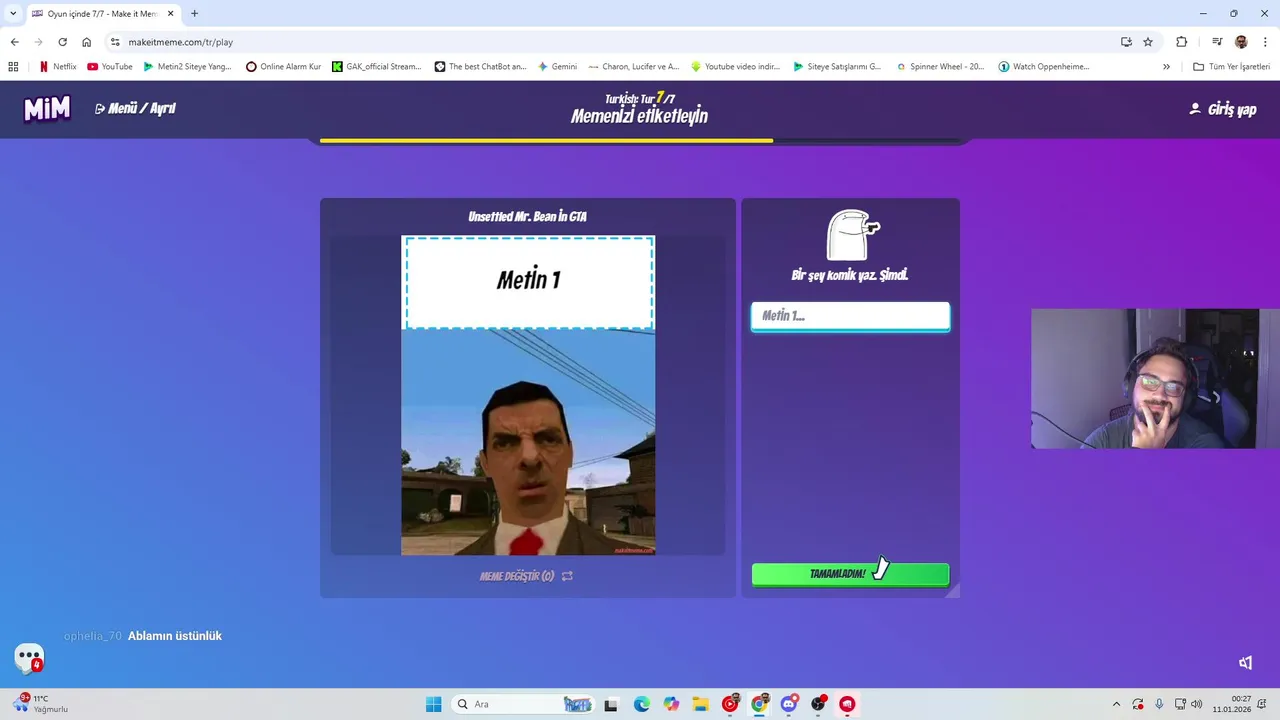
Task: Click the MiM logo
Action: tap(47, 108)
